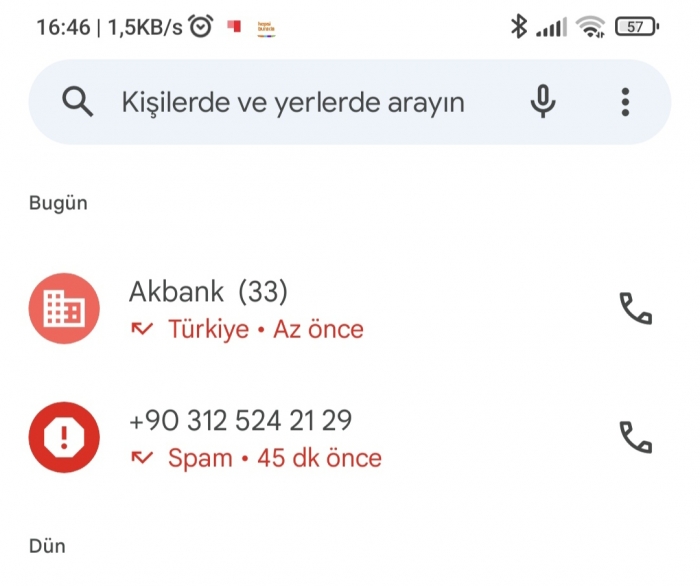Tap 'Türkiye • Az önce' missed call details

coord(266,329)
